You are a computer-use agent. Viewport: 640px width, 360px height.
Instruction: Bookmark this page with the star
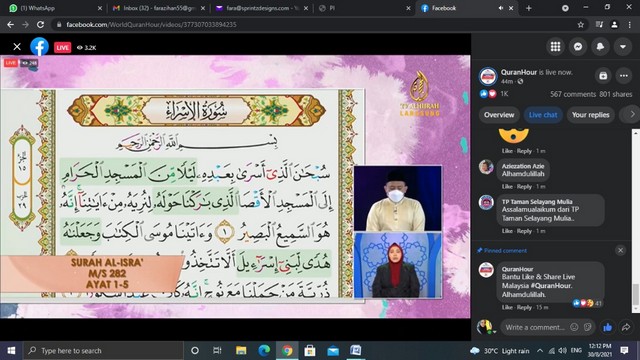tap(580, 24)
